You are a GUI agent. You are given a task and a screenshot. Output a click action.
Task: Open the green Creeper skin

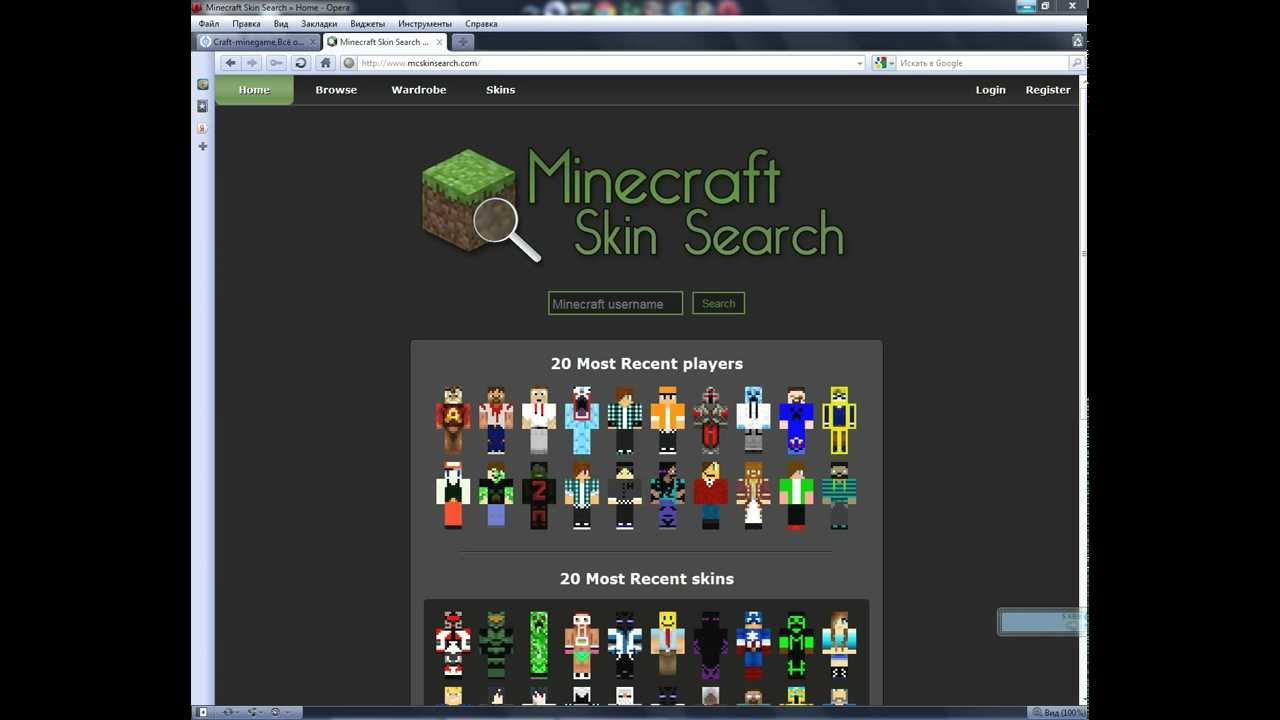click(x=539, y=645)
